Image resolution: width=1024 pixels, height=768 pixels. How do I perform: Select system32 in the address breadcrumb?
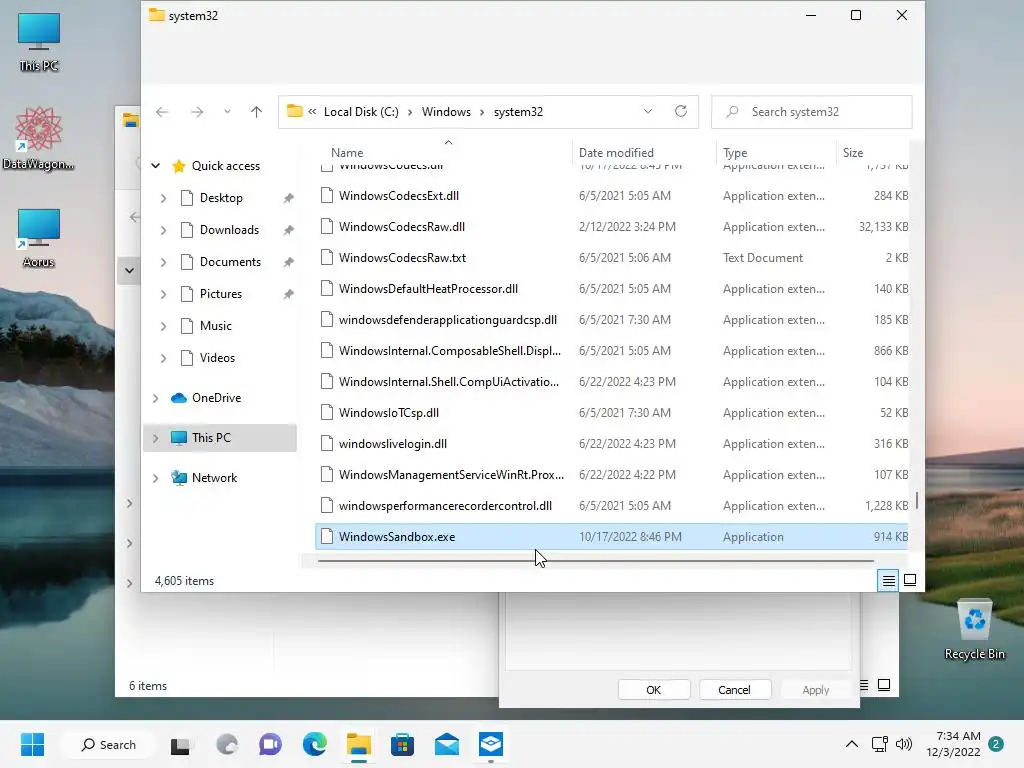click(518, 112)
